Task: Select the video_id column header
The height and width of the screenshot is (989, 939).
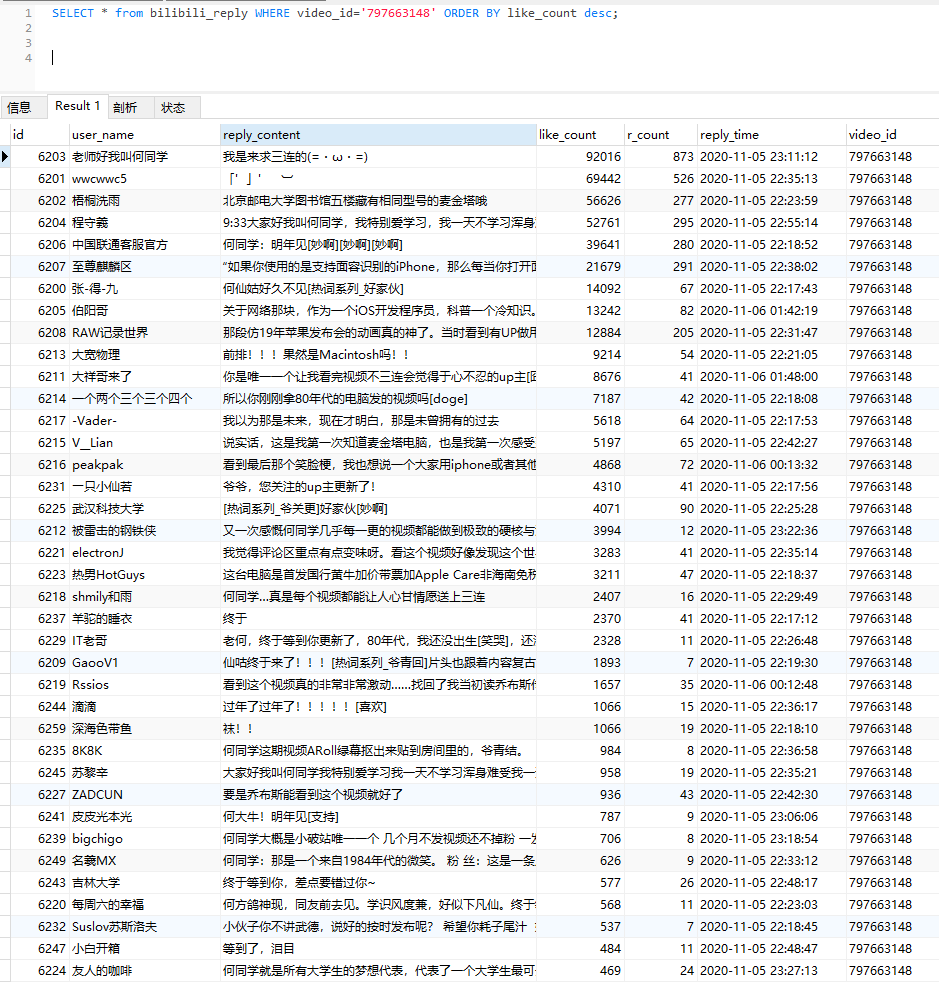Action: 892,134
